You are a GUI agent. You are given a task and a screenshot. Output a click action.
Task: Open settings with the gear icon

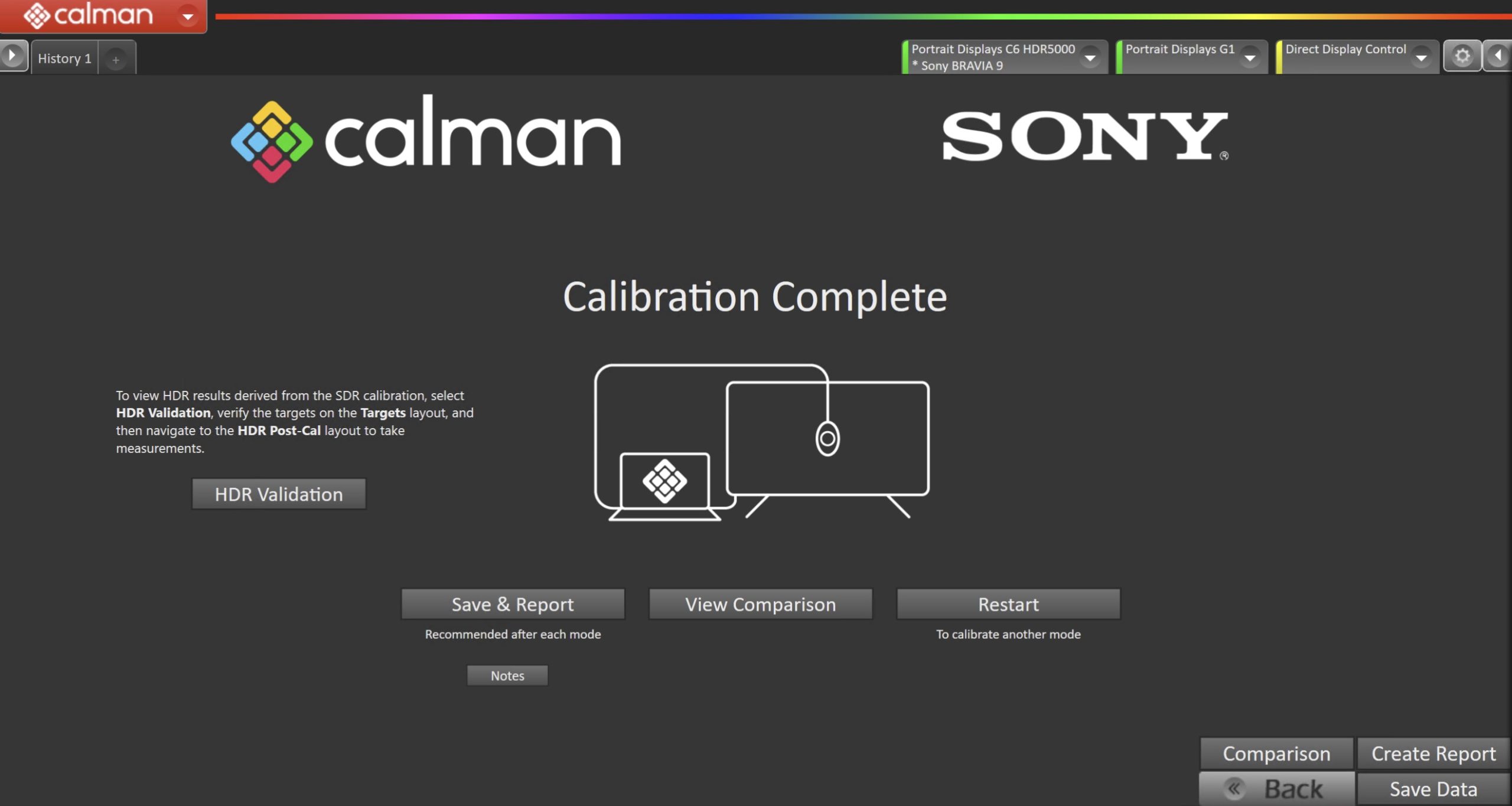point(1462,56)
